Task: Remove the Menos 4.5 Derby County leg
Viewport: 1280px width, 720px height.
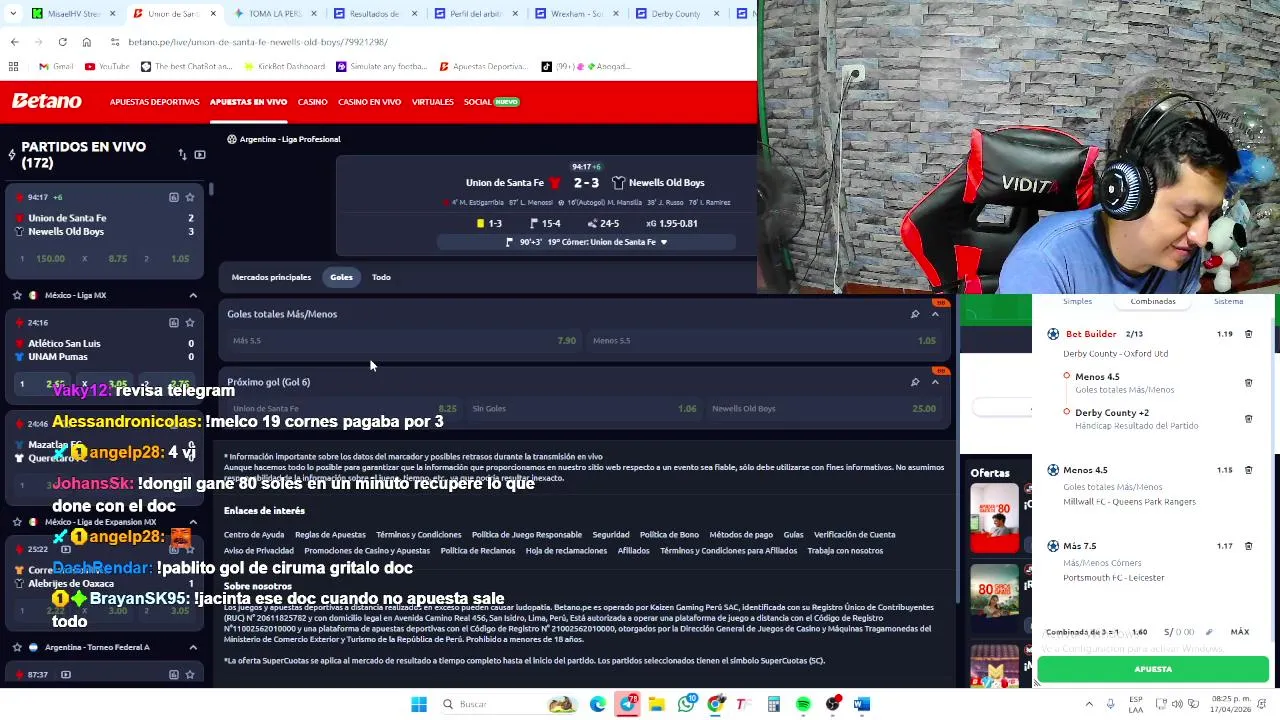Action: (x=1248, y=382)
